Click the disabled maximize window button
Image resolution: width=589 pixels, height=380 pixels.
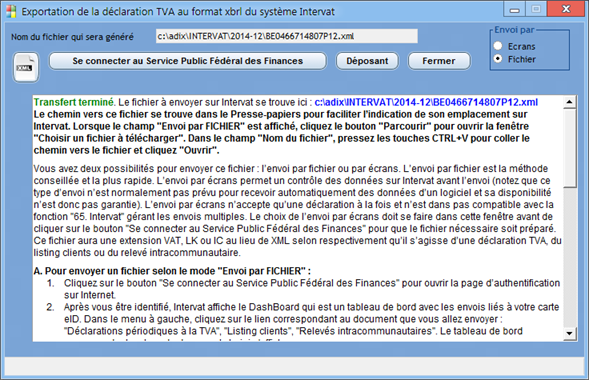(536, 9)
